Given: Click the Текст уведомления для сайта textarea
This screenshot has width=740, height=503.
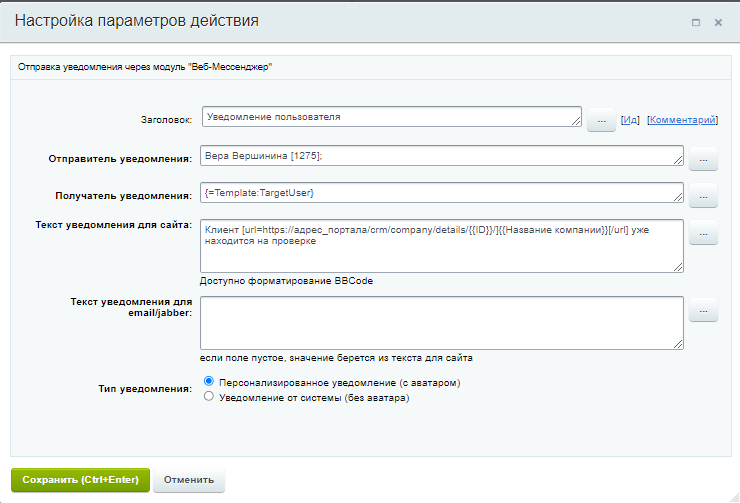Looking at the screenshot, I should point(442,246).
